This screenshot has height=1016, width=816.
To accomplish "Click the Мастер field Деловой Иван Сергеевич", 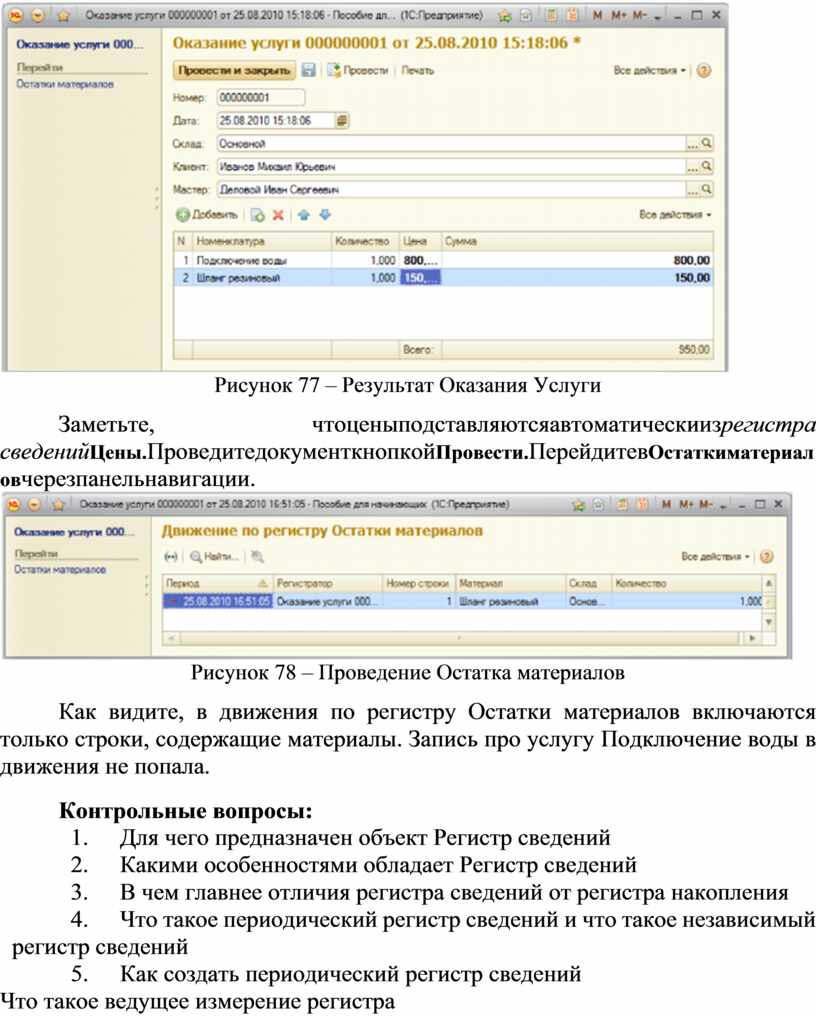I will [452, 189].
